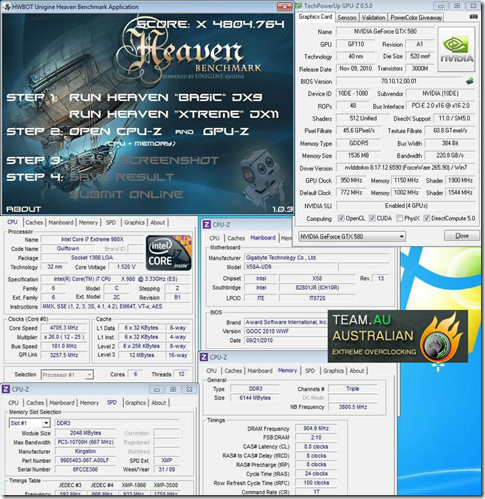The image size is (485, 499).
Task: Click the GPU-Z title bar application icon
Action: point(299,6)
